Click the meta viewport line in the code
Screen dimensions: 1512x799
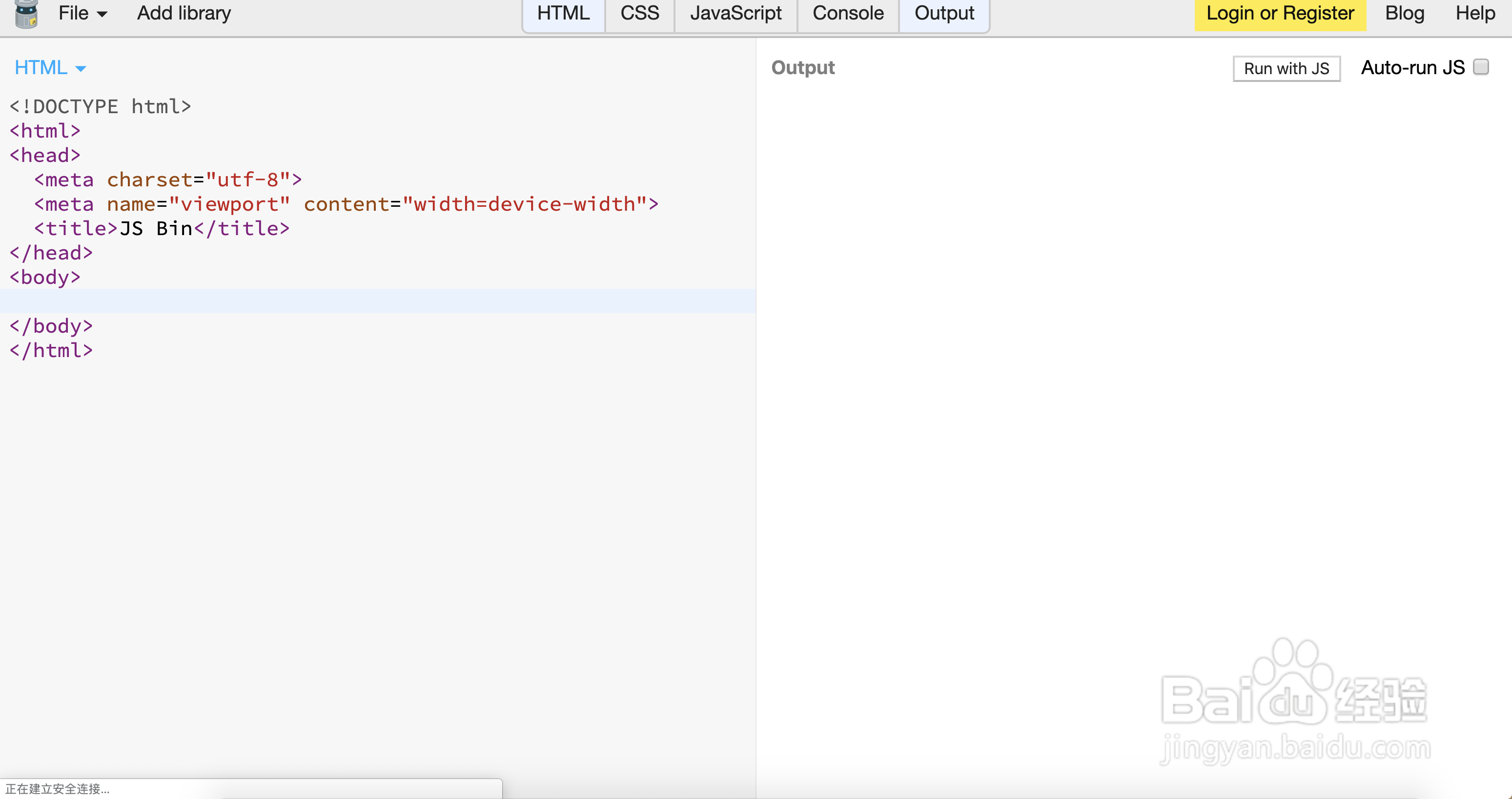pyautogui.click(x=347, y=203)
